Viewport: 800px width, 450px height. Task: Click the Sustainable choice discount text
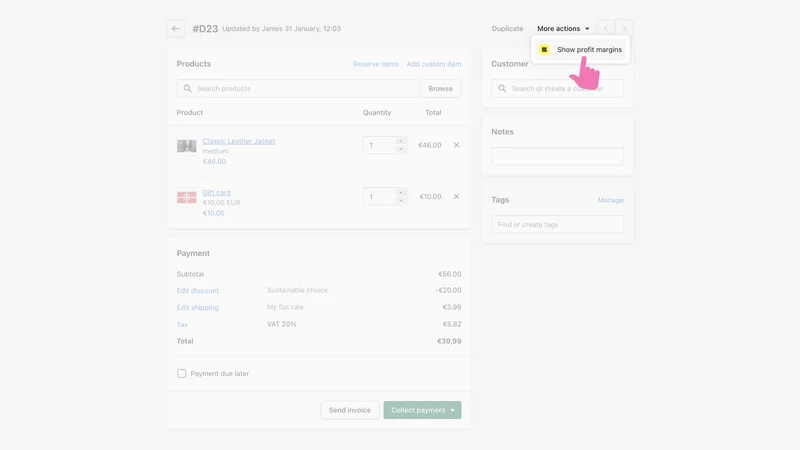point(297,290)
